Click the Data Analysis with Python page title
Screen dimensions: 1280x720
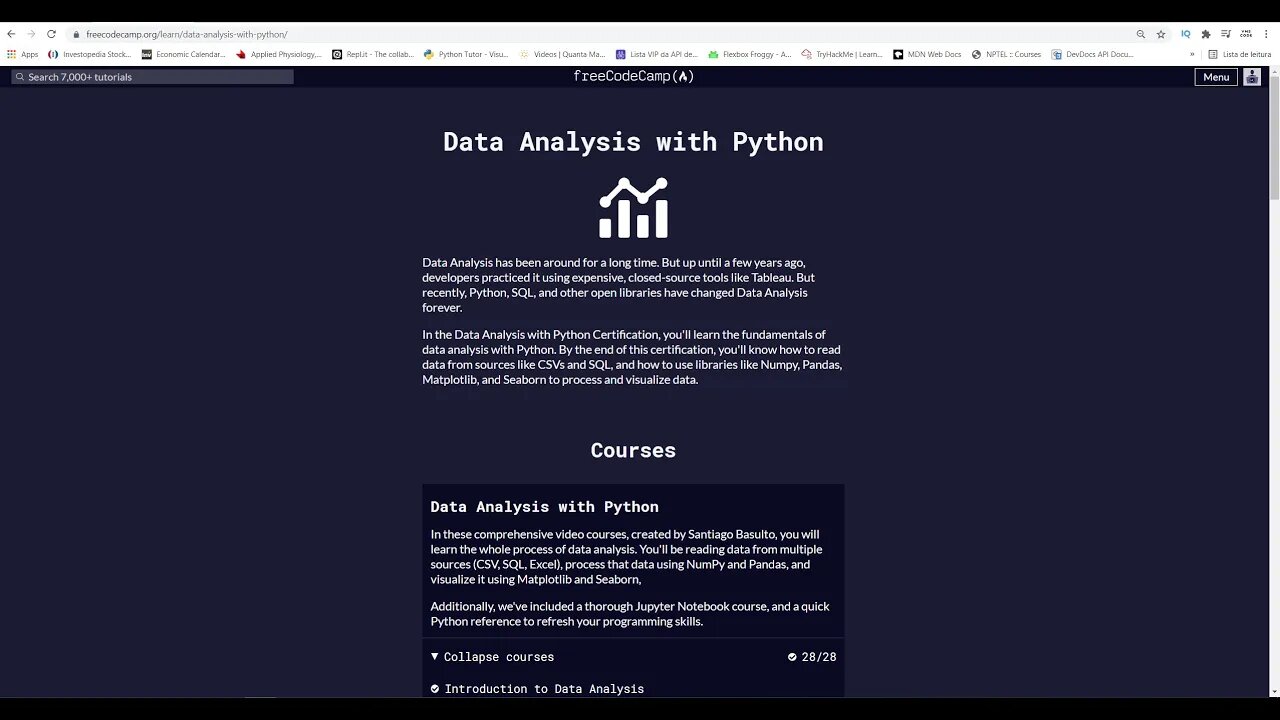pyautogui.click(x=633, y=141)
